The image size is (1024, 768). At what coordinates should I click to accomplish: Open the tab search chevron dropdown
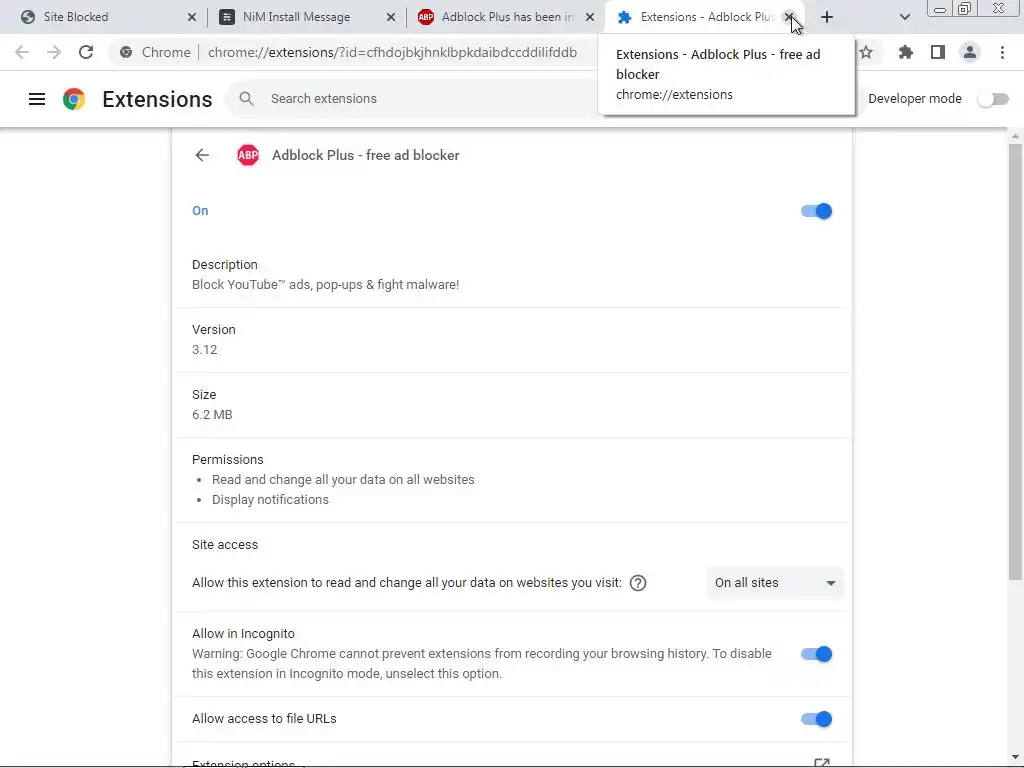904,17
